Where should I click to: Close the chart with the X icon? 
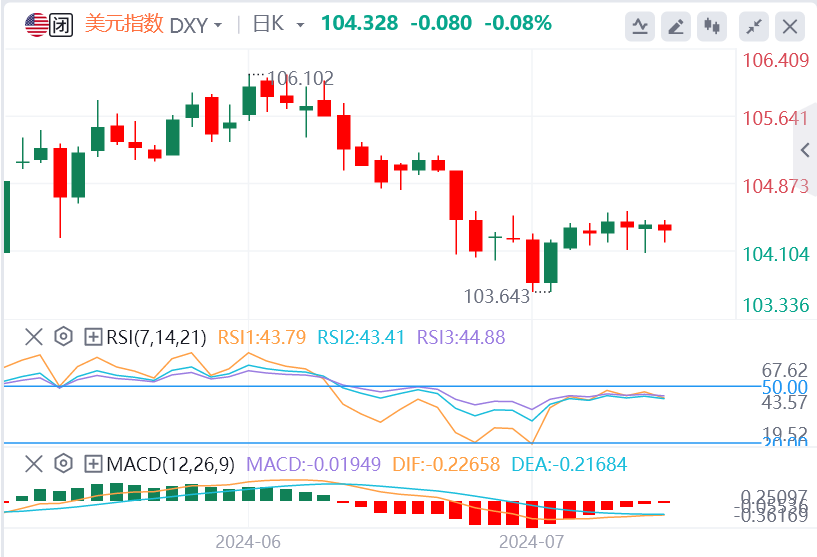point(790,27)
